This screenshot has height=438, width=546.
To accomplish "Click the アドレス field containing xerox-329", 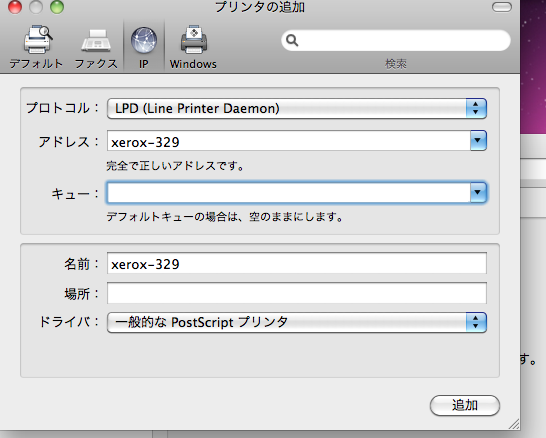I will point(289,141).
